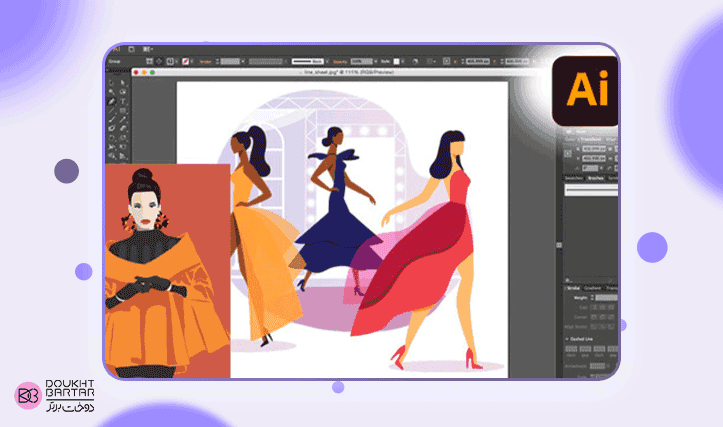Viewport: 723px width, 427px height.
Task: Click the opacity percentage field
Action: pyautogui.click(x=362, y=61)
